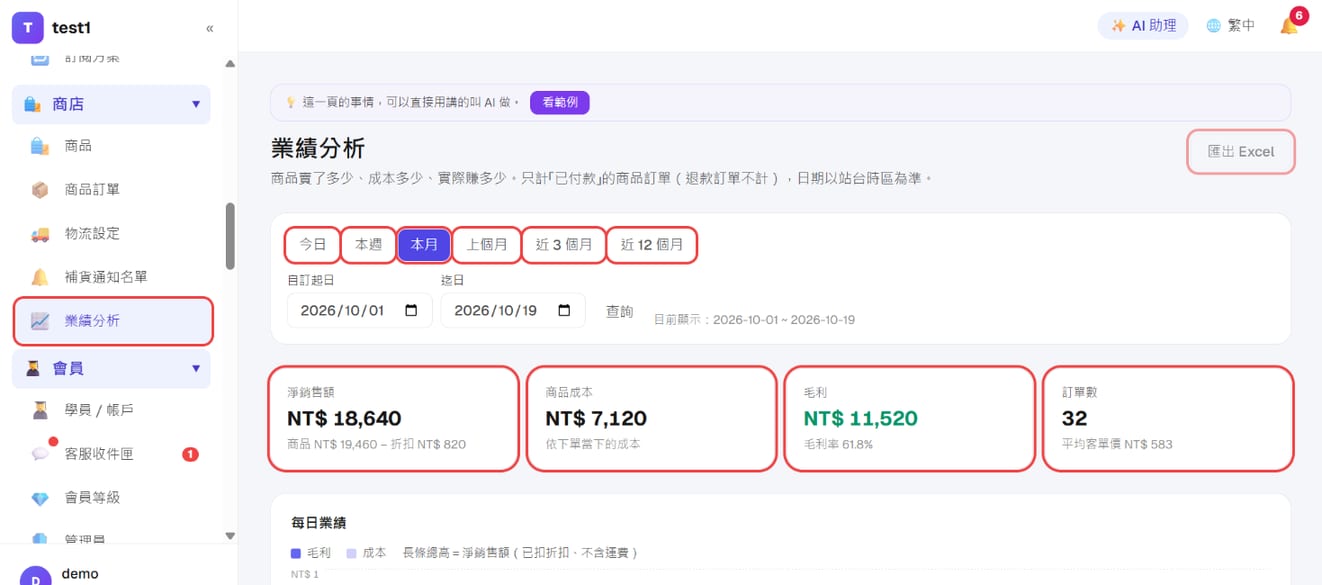This screenshot has width=1322, height=585.
Task: Click the purple T workspace logo
Action: click(27, 28)
